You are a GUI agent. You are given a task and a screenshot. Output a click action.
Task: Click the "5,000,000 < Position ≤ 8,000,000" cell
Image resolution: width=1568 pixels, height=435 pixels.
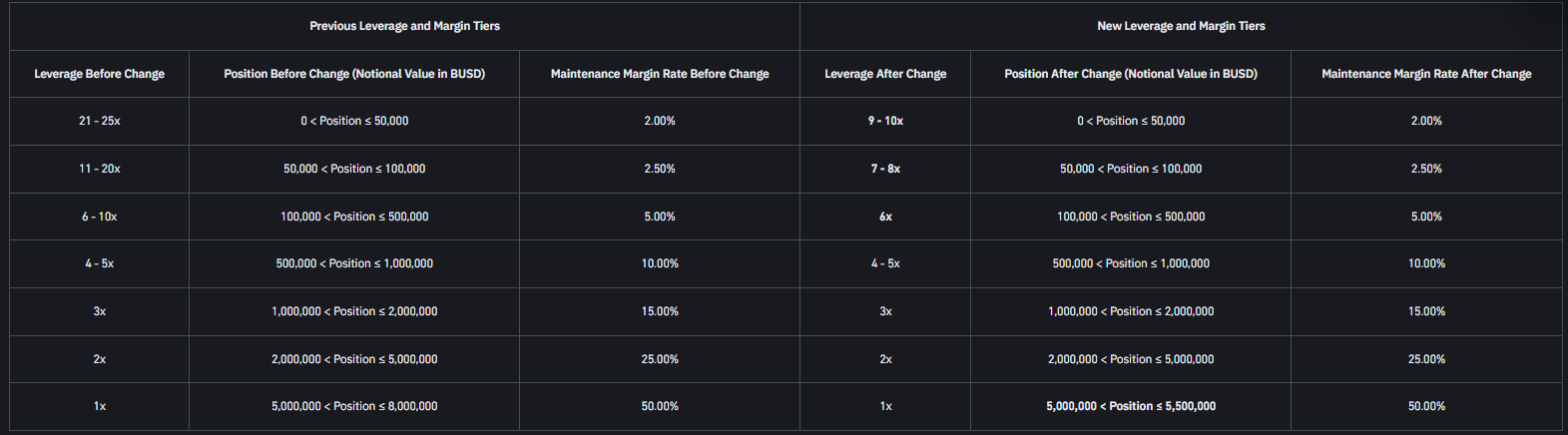(354, 406)
